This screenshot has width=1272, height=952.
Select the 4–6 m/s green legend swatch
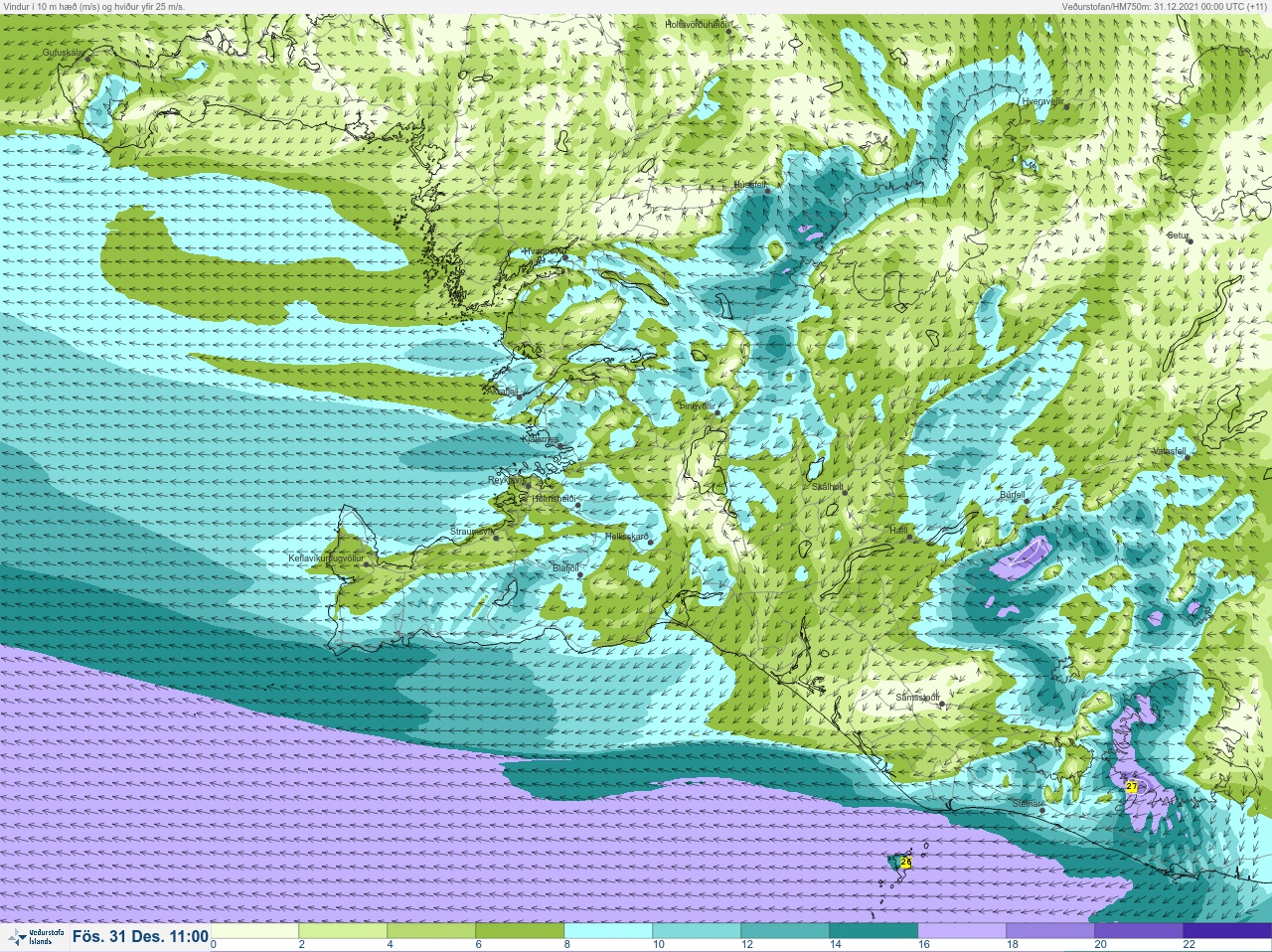[431, 932]
